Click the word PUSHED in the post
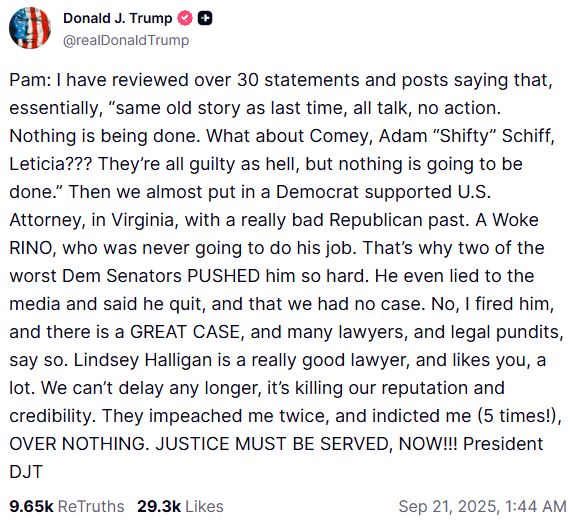 point(223,276)
